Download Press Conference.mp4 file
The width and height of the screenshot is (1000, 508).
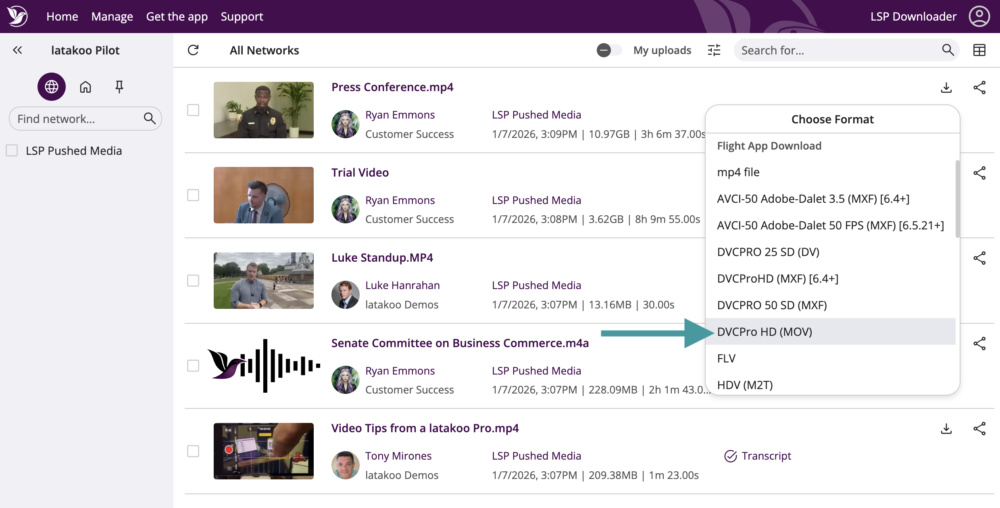point(946,88)
